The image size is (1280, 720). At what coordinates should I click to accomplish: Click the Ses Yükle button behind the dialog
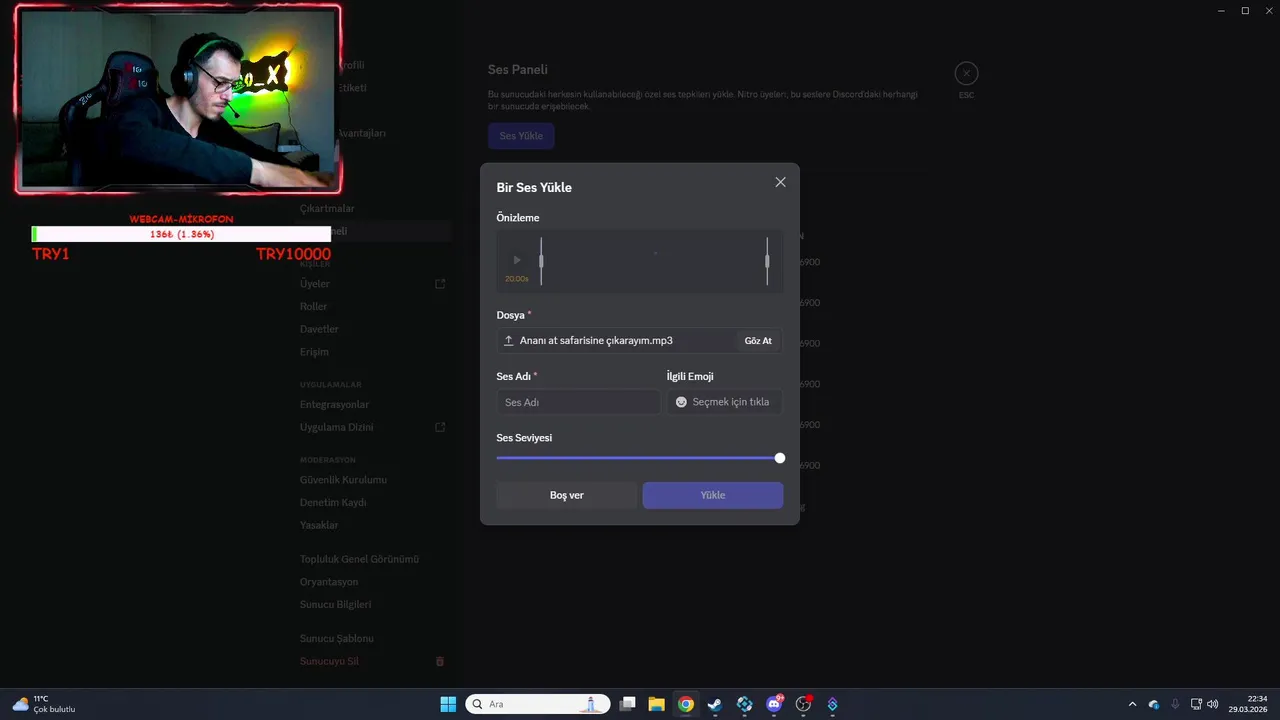click(x=521, y=136)
